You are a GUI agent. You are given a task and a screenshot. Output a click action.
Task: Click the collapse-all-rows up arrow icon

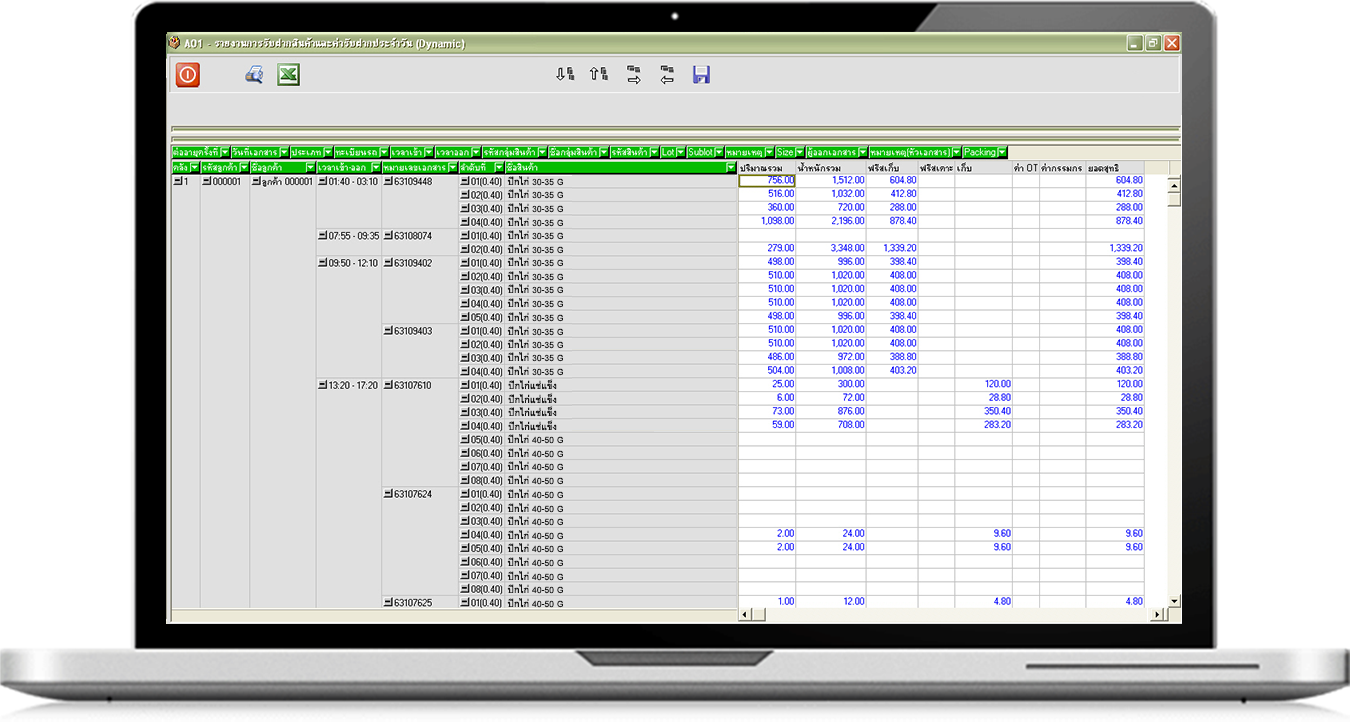[598, 74]
